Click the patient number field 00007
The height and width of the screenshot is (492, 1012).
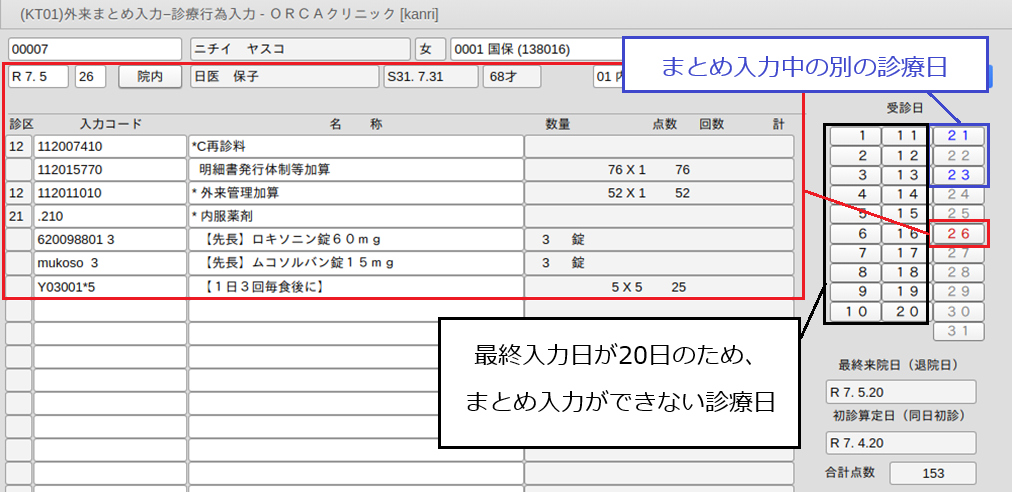pyautogui.click(x=94, y=49)
